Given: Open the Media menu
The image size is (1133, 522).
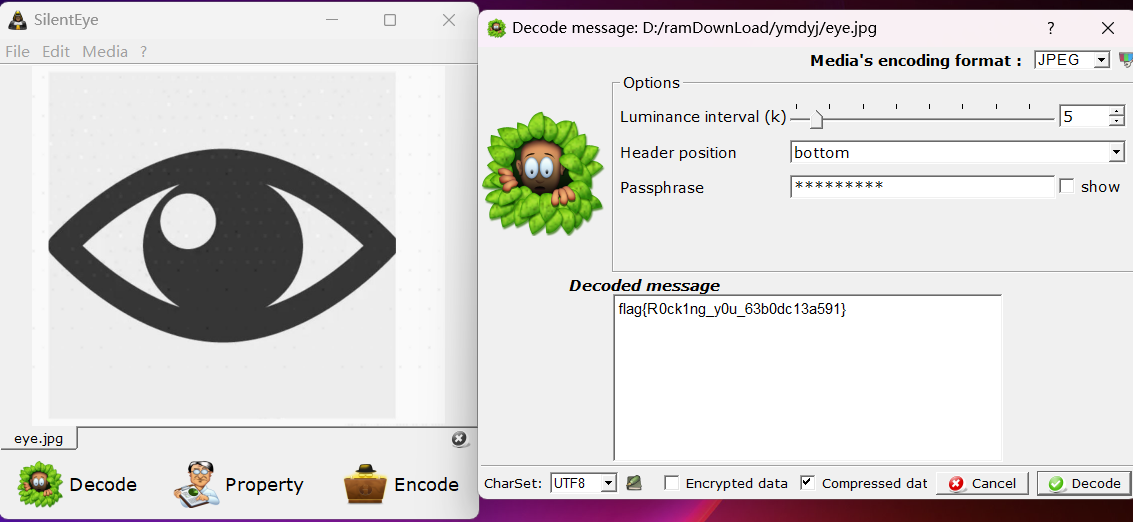Looking at the screenshot, I should (x=105, y=52).
